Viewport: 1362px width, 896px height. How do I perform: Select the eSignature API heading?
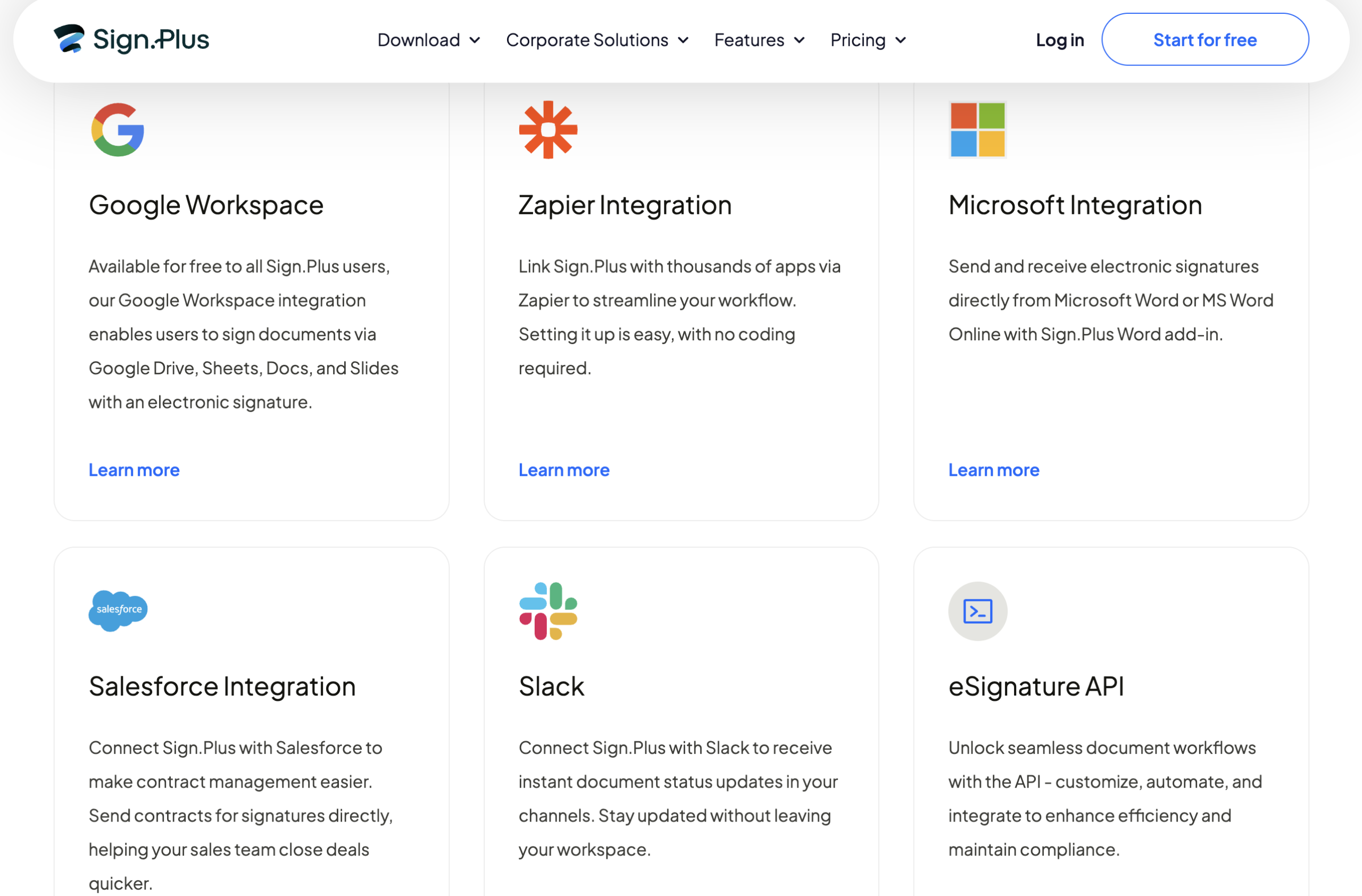1036,686
